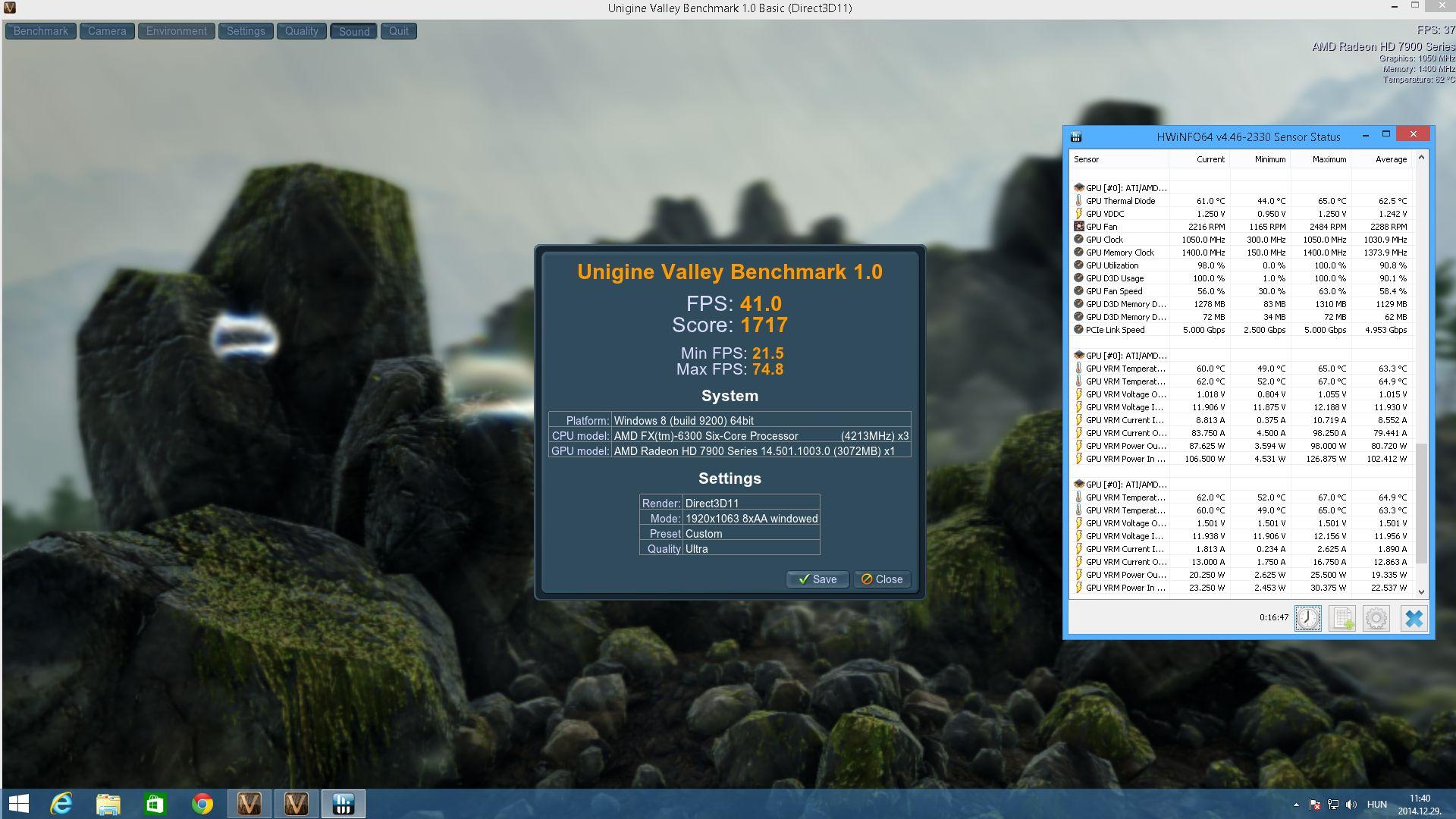Click the Minimum column header
This screenshot has width=1456, height=819.
click(1260, 159)
